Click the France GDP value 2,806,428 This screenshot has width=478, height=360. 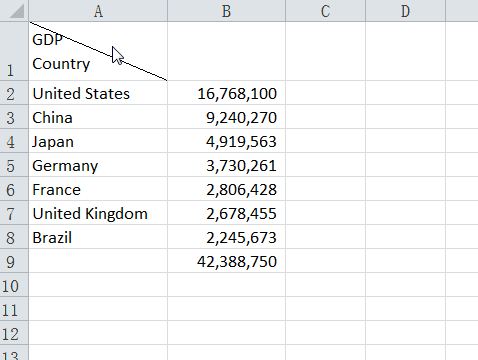226,189
